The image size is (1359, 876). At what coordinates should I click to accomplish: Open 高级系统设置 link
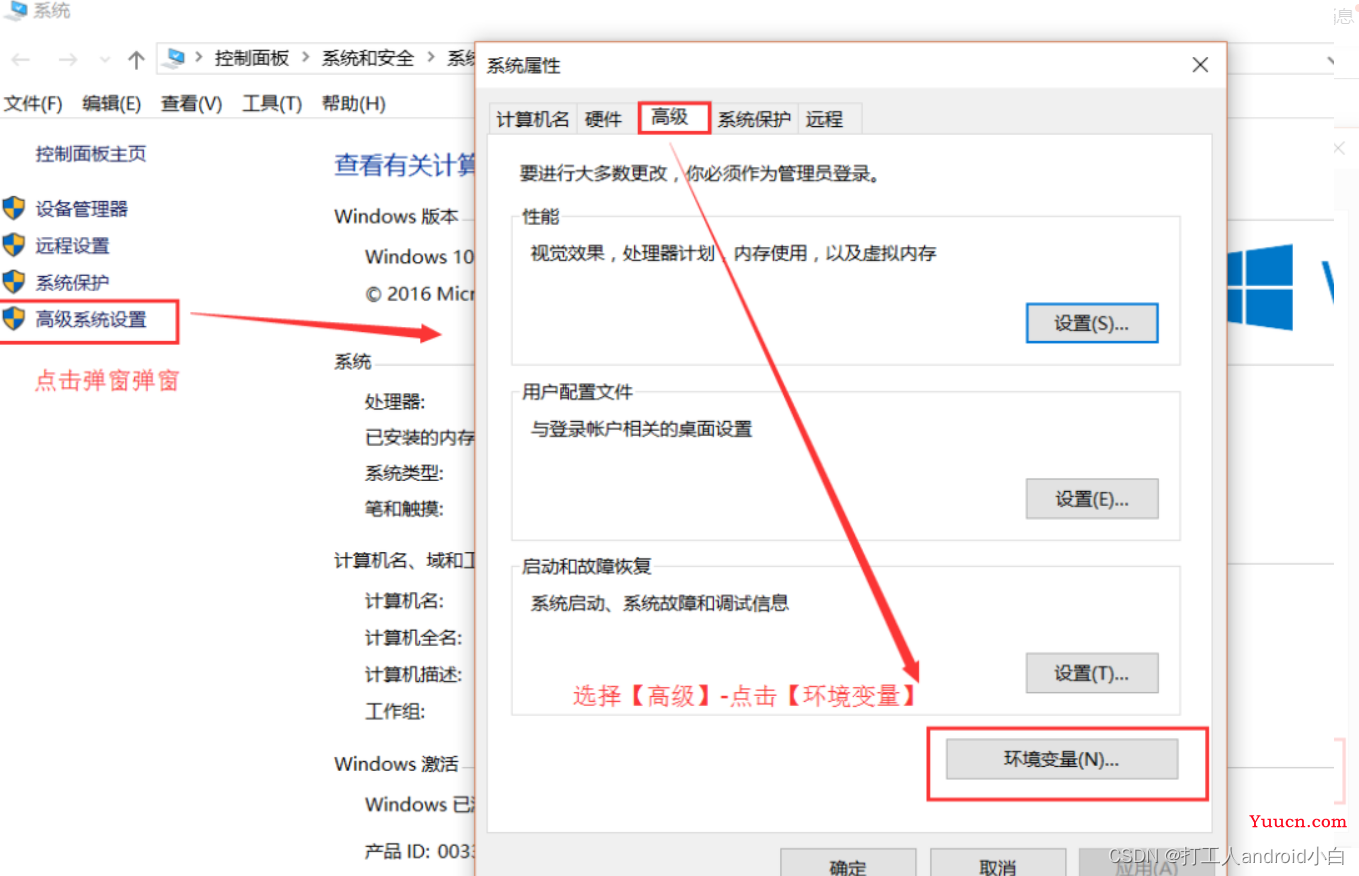point(91,319)
